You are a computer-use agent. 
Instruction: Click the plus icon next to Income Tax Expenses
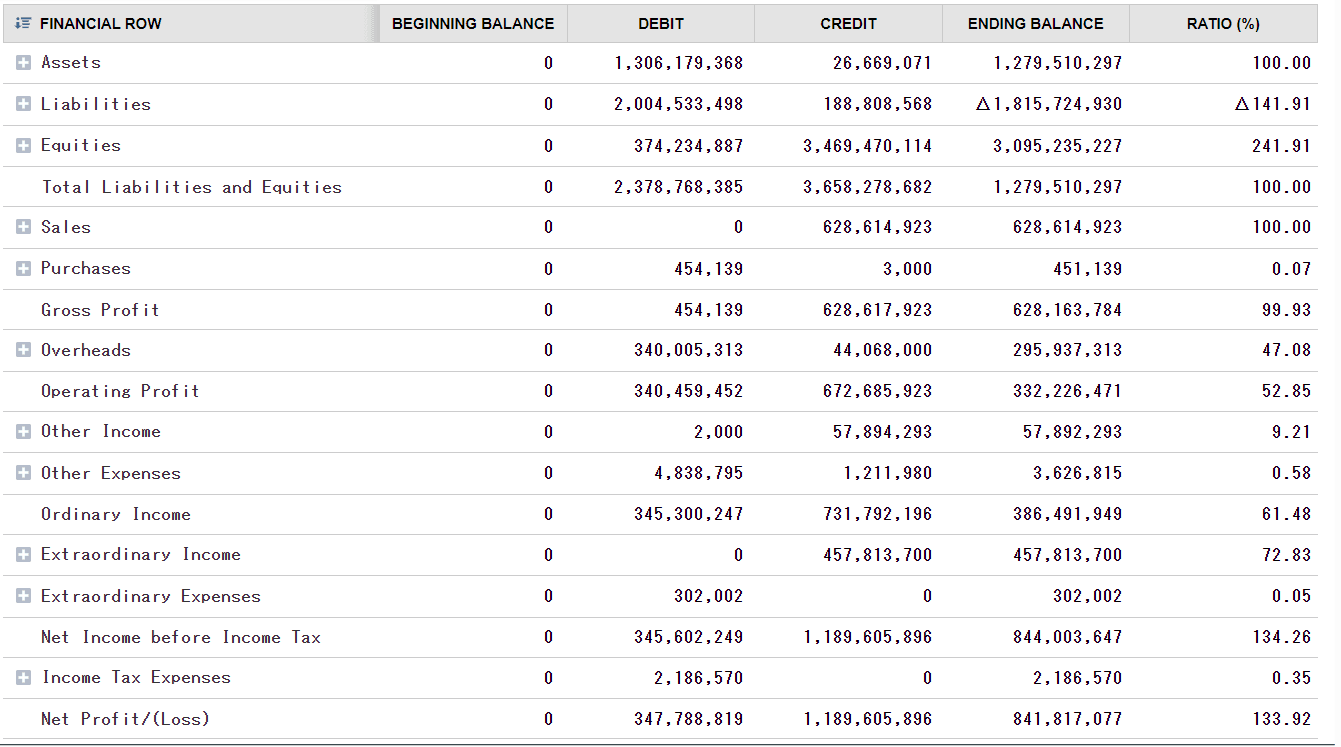point(22,677)
